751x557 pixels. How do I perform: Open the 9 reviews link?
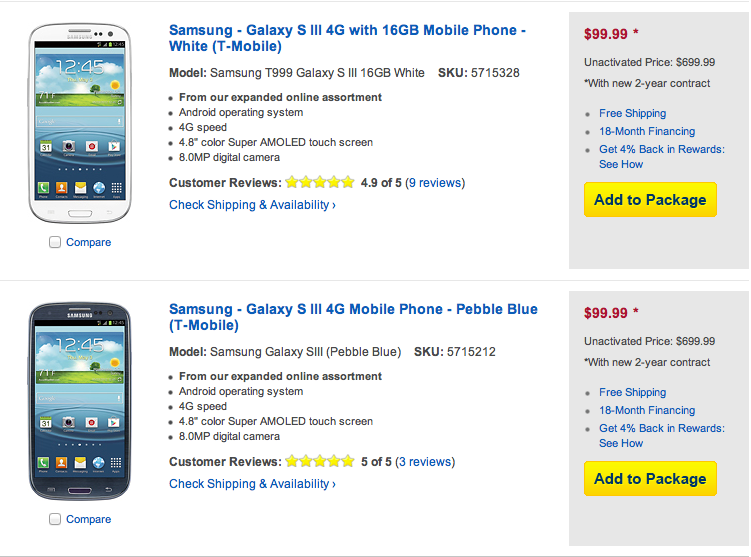click(435, 183)
